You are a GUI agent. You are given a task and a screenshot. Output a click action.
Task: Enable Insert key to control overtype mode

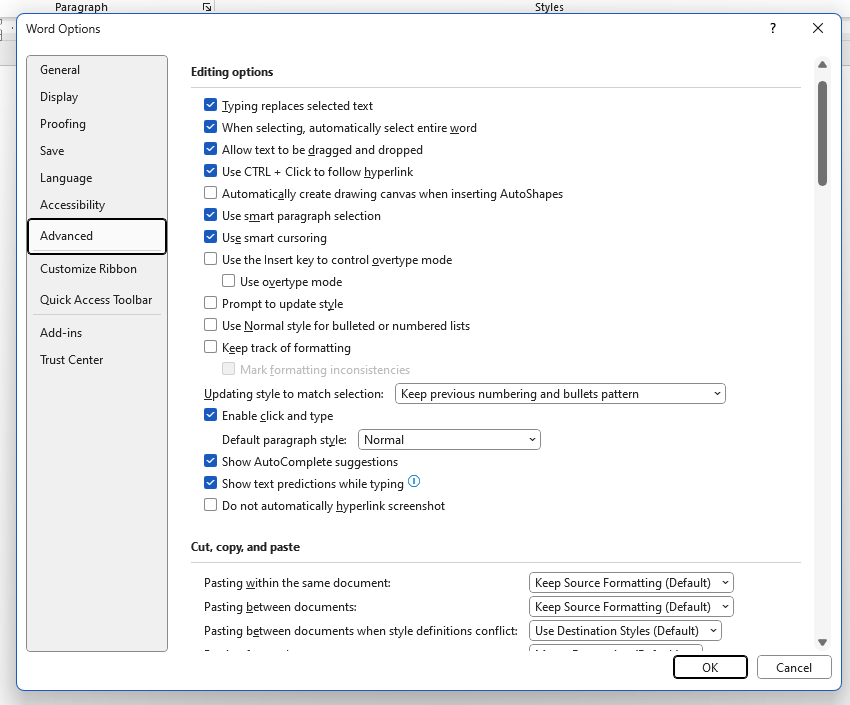point(210,259)
